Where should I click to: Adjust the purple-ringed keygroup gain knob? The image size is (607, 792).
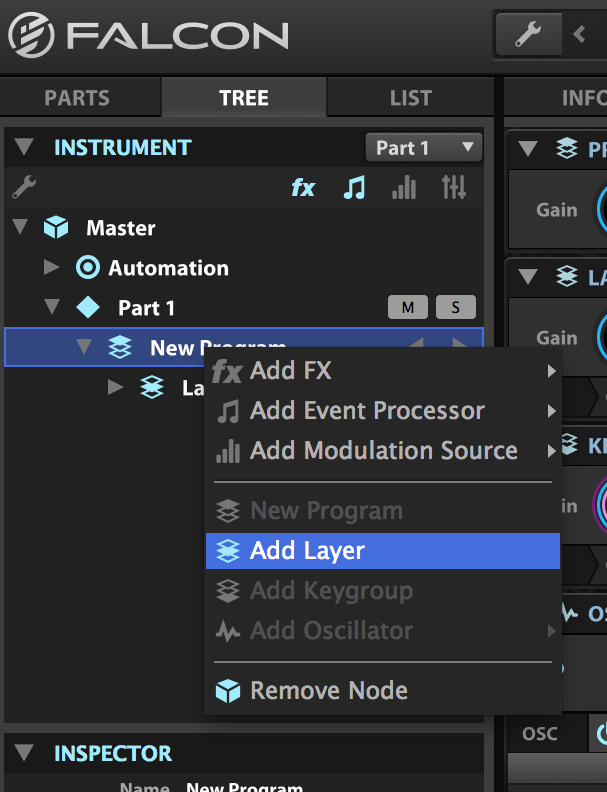(602, 505)
